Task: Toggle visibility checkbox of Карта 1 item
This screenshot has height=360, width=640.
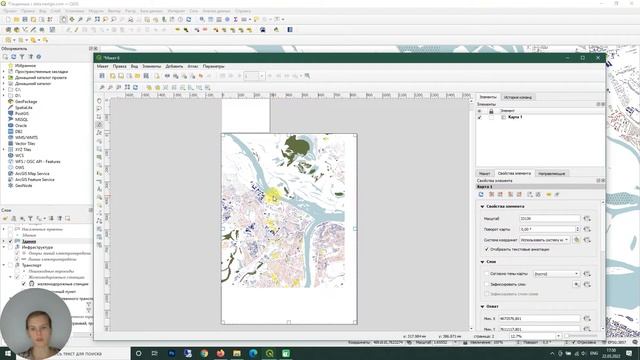Action: [x=480, y=117]
